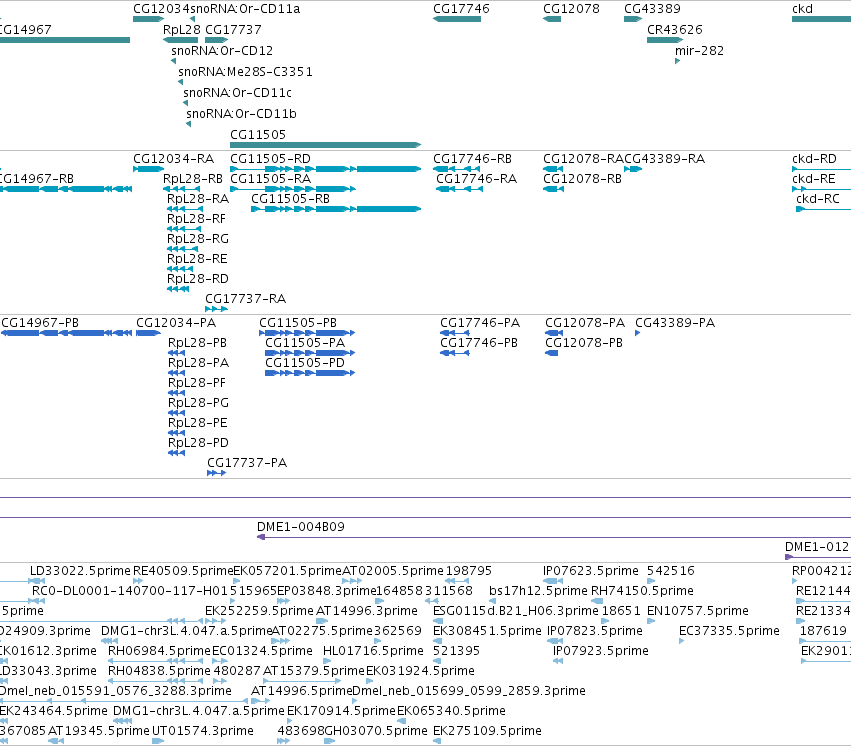Select transcript CG12078-RB label

point(582,178)
